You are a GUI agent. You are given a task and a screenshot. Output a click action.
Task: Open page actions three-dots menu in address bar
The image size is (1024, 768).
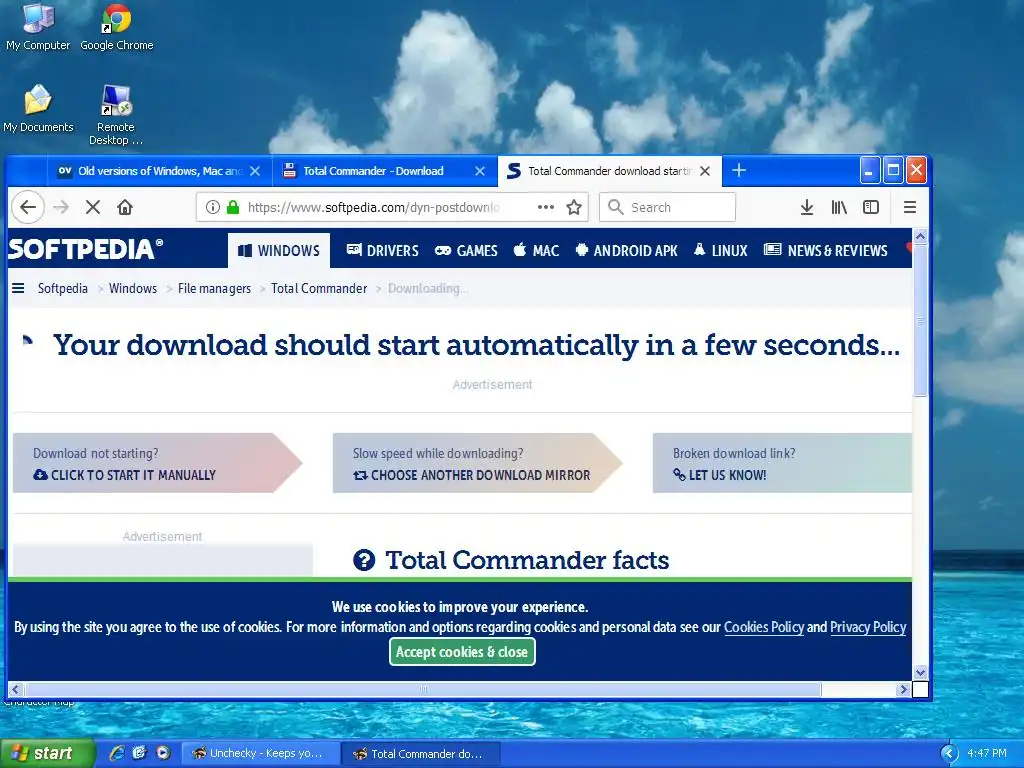pos(545,207)
